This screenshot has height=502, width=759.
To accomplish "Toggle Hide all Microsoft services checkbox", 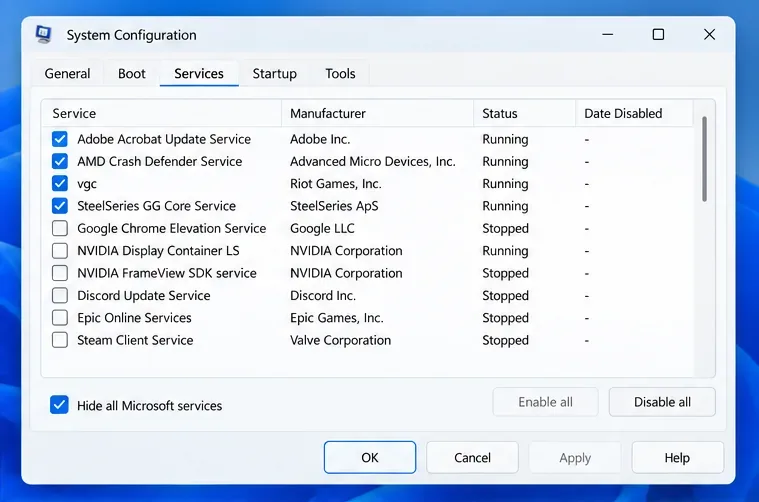I will [59, 405].
